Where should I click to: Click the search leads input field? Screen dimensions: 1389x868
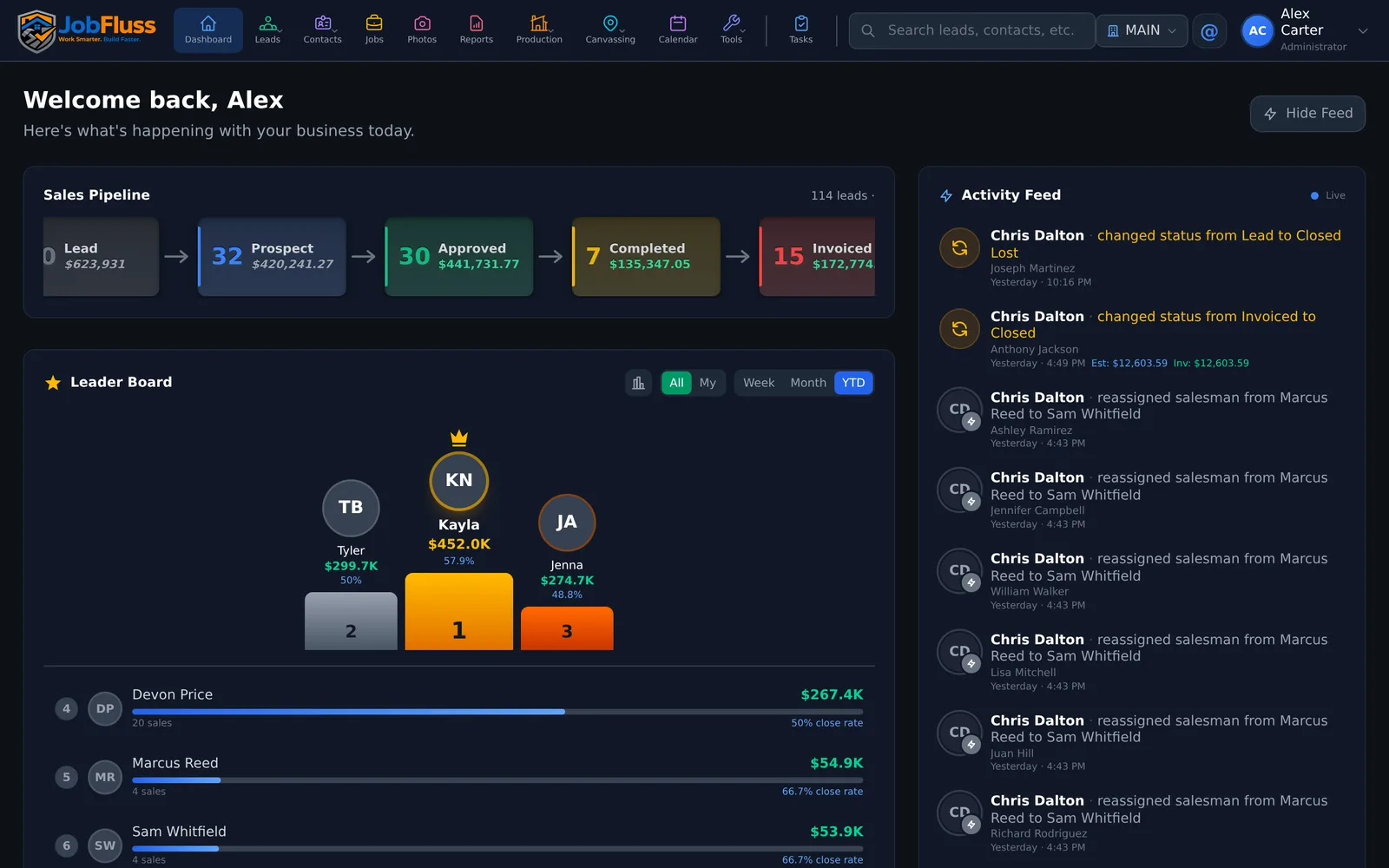(971, 31)
